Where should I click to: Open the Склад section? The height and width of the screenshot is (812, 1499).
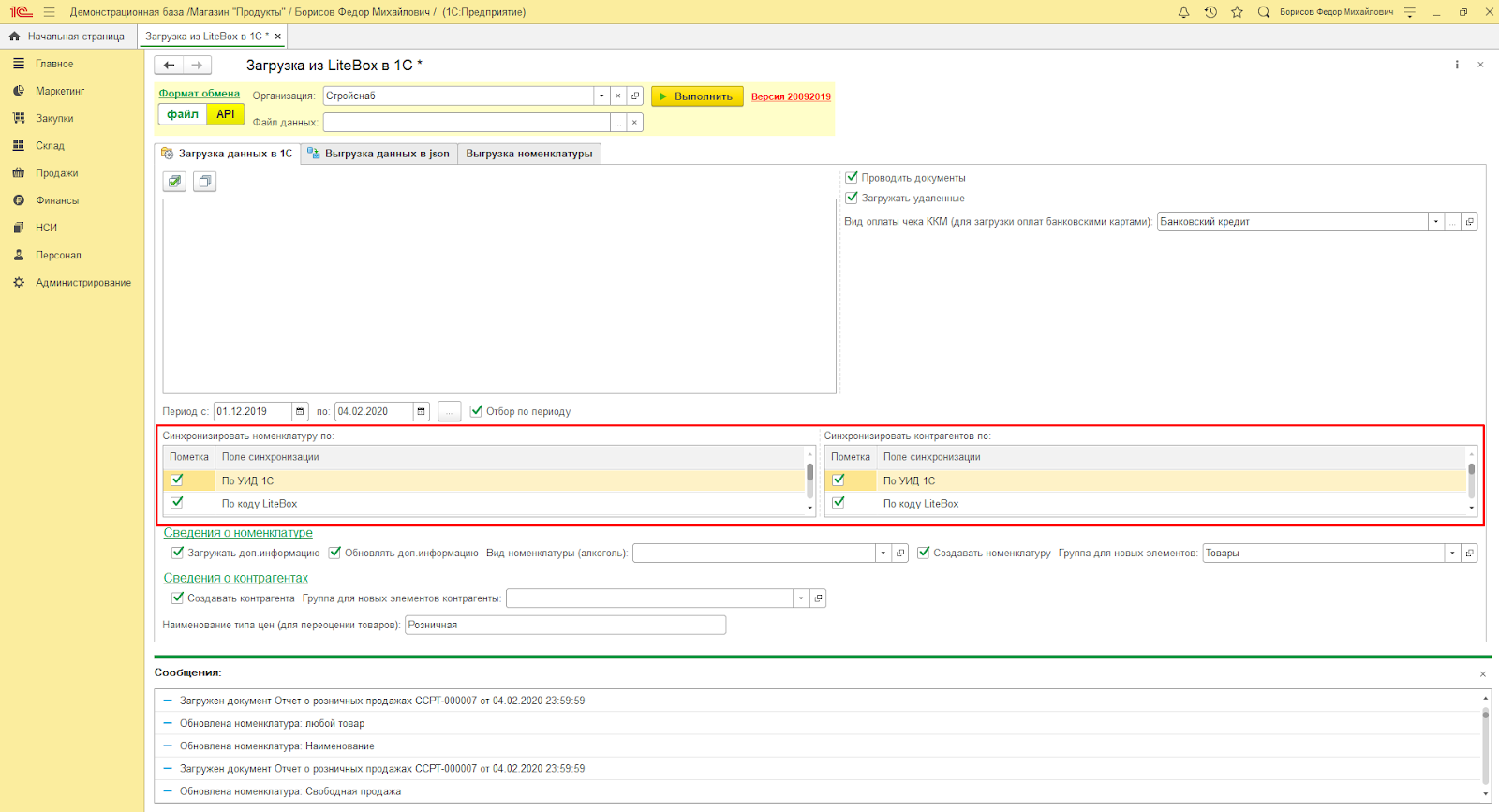click(50, 146)
